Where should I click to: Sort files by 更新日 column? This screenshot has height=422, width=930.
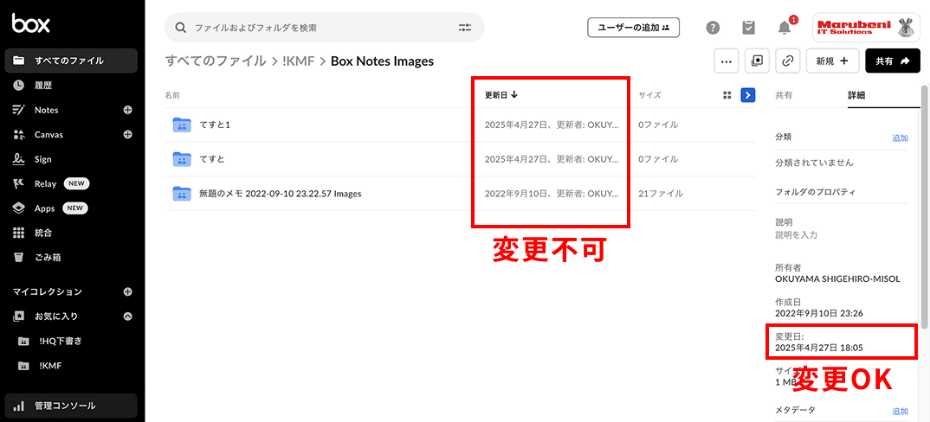(500, 95)
